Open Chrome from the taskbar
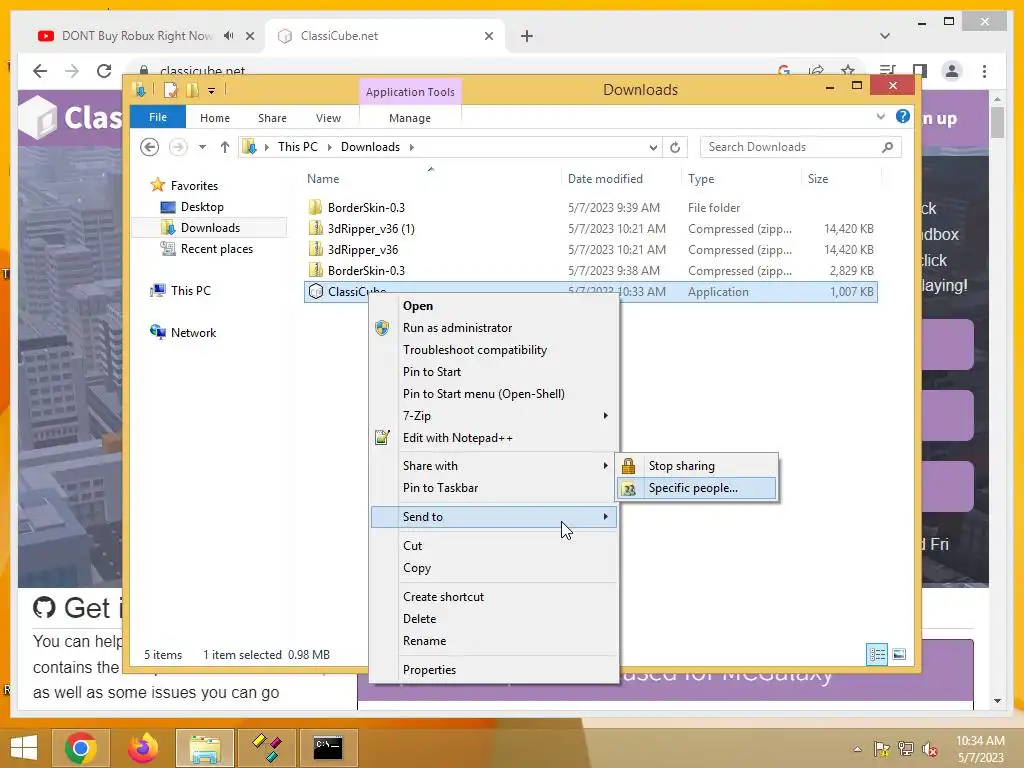1024x768 pixels. point(81,748)
